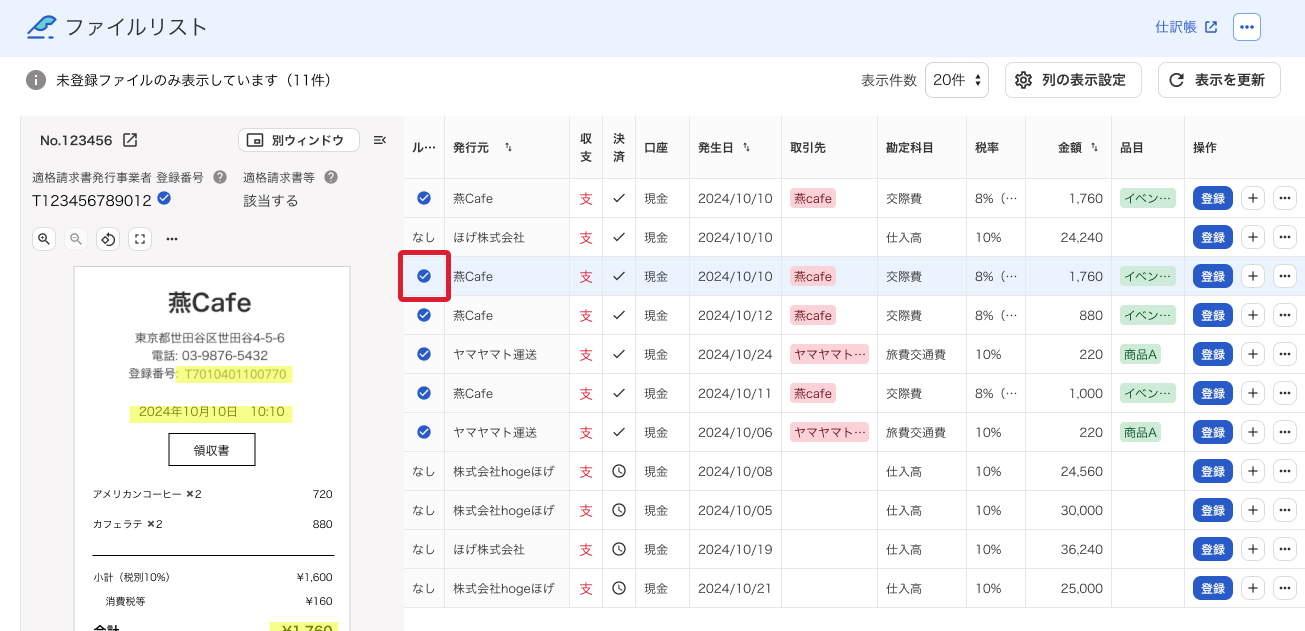Register the 株式会社hogeほげ 30,000 entry
1305x631 pixels.
(x=1213, y=510)
